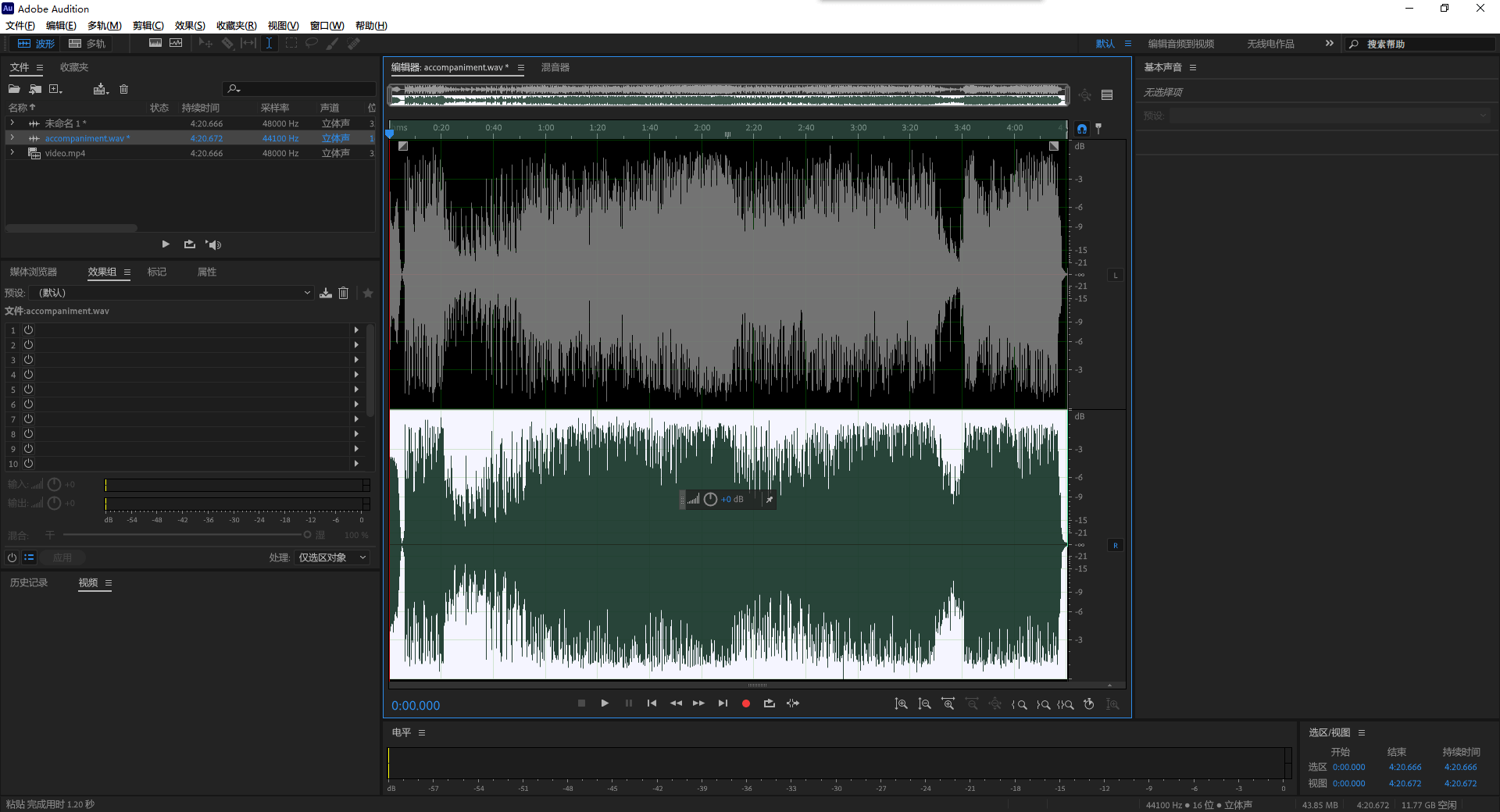
Task: Click the open file folder icon
Action: [x=14, y=89]
